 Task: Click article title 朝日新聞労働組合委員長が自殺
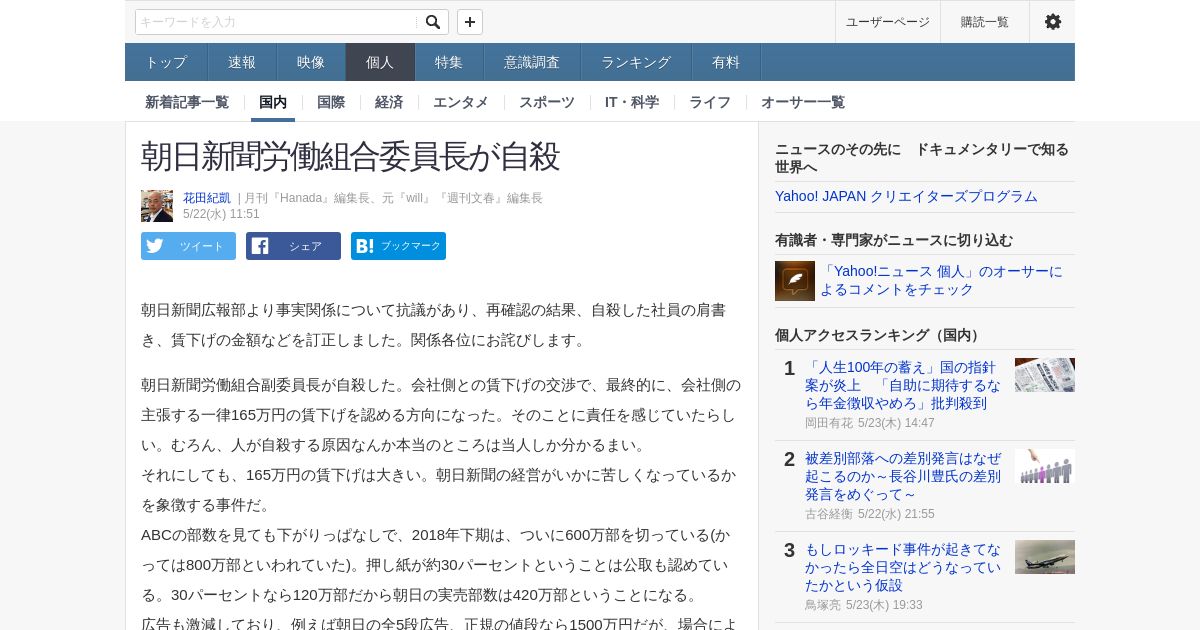[x=350, y=156]
